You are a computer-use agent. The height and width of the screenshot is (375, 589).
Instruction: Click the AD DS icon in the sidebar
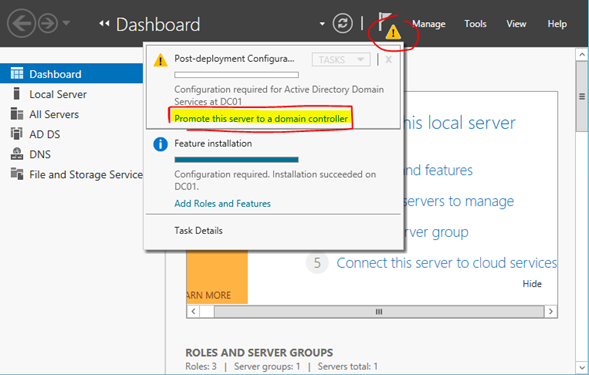(17, 134)
